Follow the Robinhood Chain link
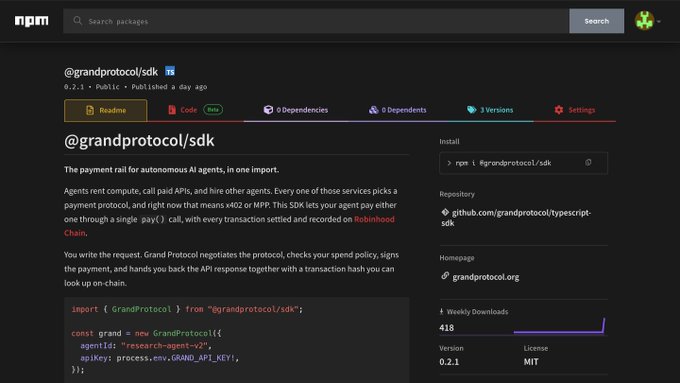The width and height of the screenshot is (680, 383). point(374,219)
